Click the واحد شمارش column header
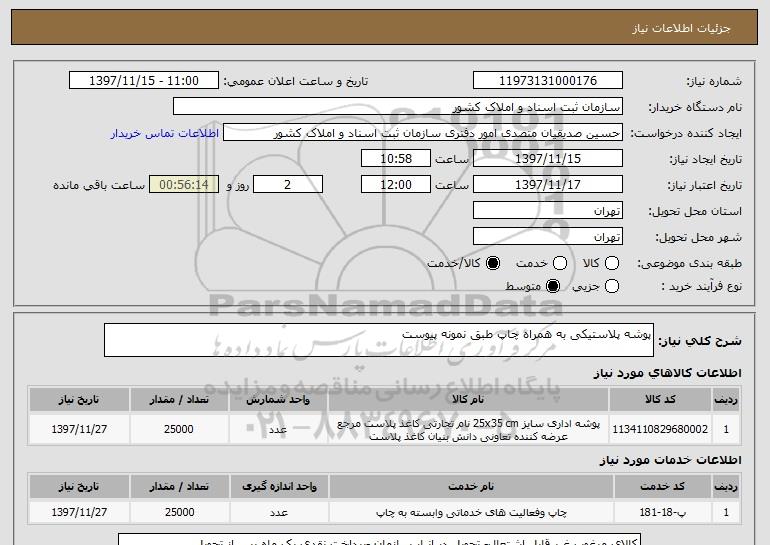This screenshot has height=545, width=770. (278, 400)
